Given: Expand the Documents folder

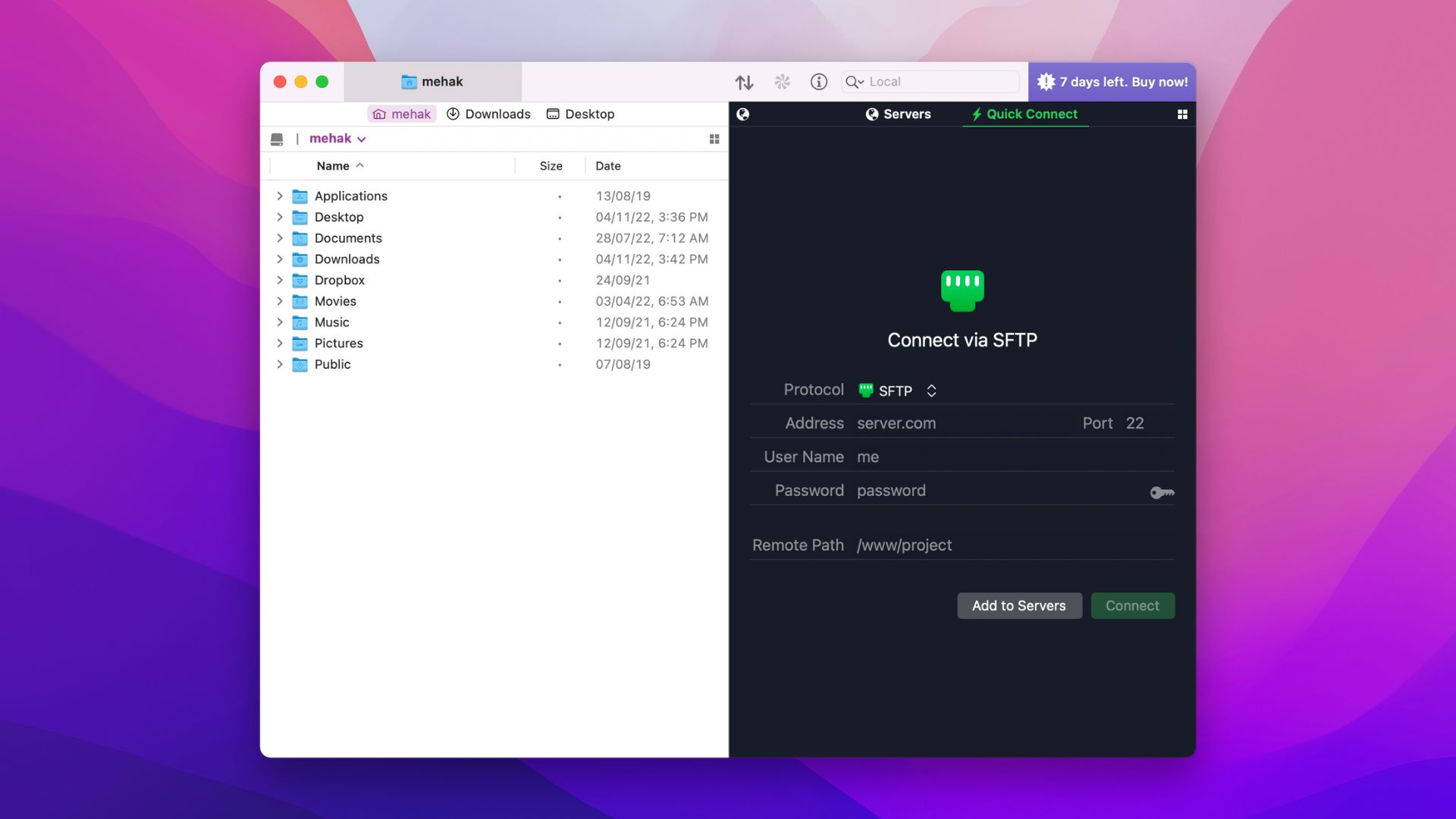Looking at the screenshot, I should (x=279, y=239).
